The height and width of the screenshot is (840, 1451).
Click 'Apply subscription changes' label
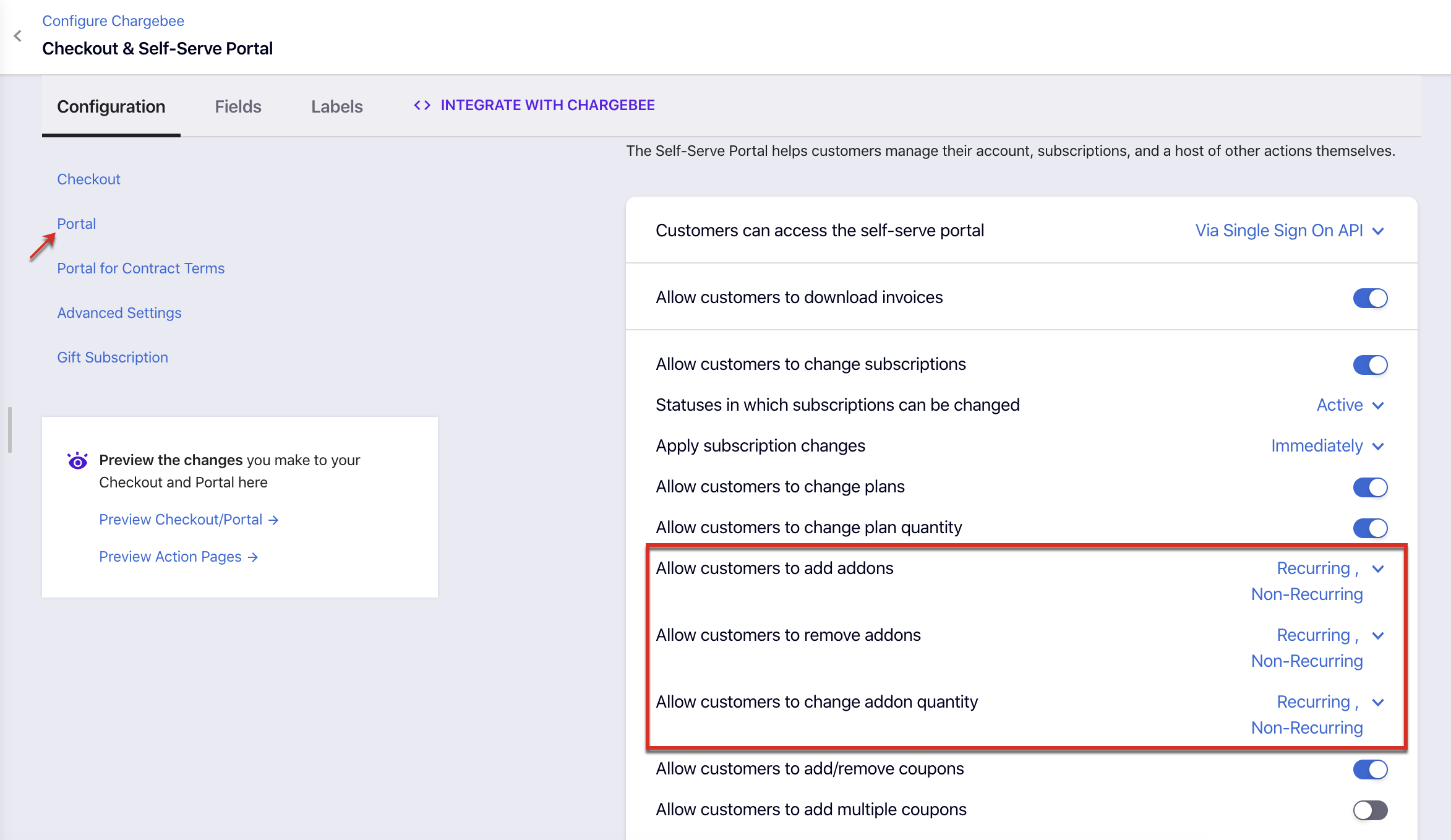click(x=760, y=446)
